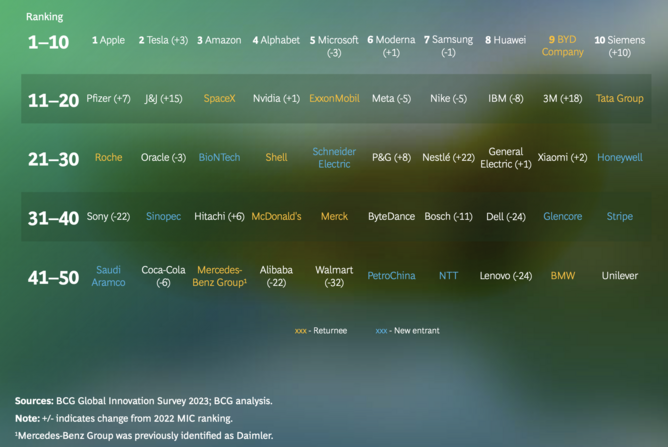Select 'PetroChina' new entrant
Viewport: 668px width, 447px height.
point(391,276)
